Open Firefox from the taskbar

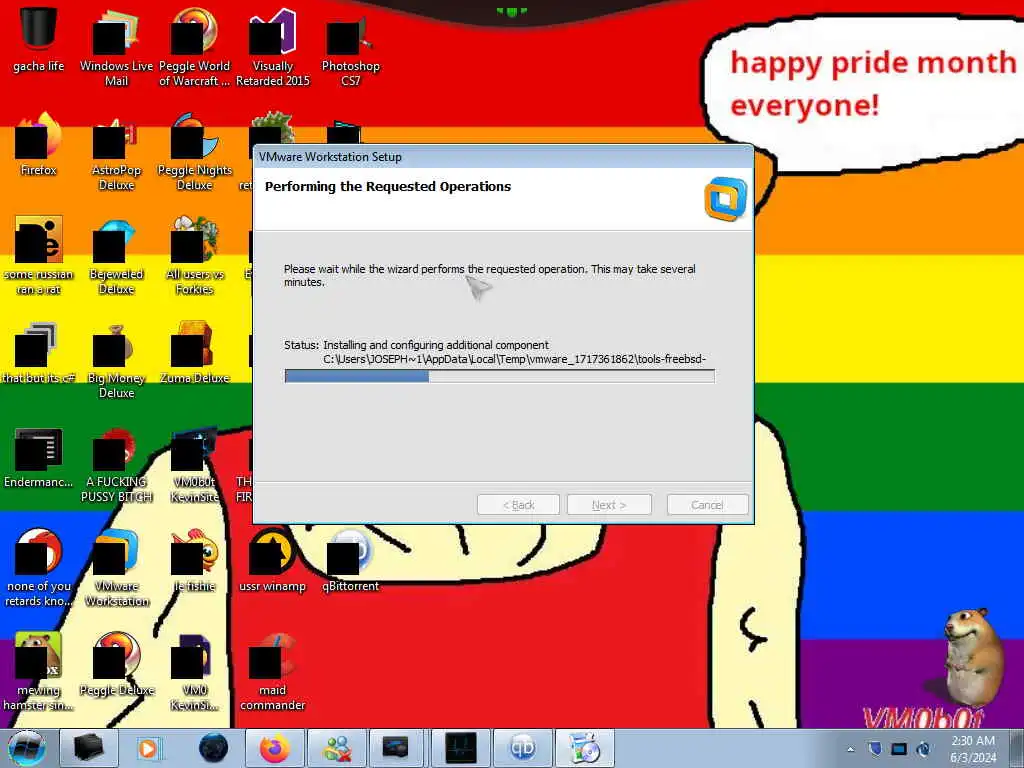click(275, 748)
